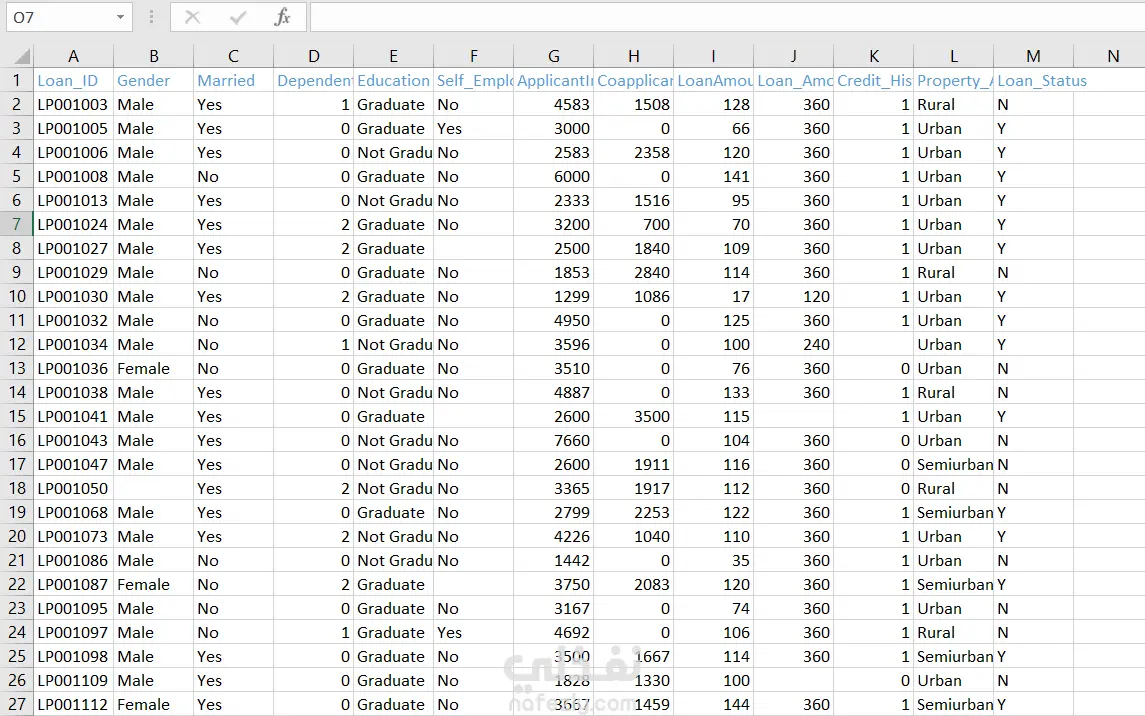This screenshot has height=716, width=1145.
Task: Click applicant income value 4583
Action: point(554,104)
